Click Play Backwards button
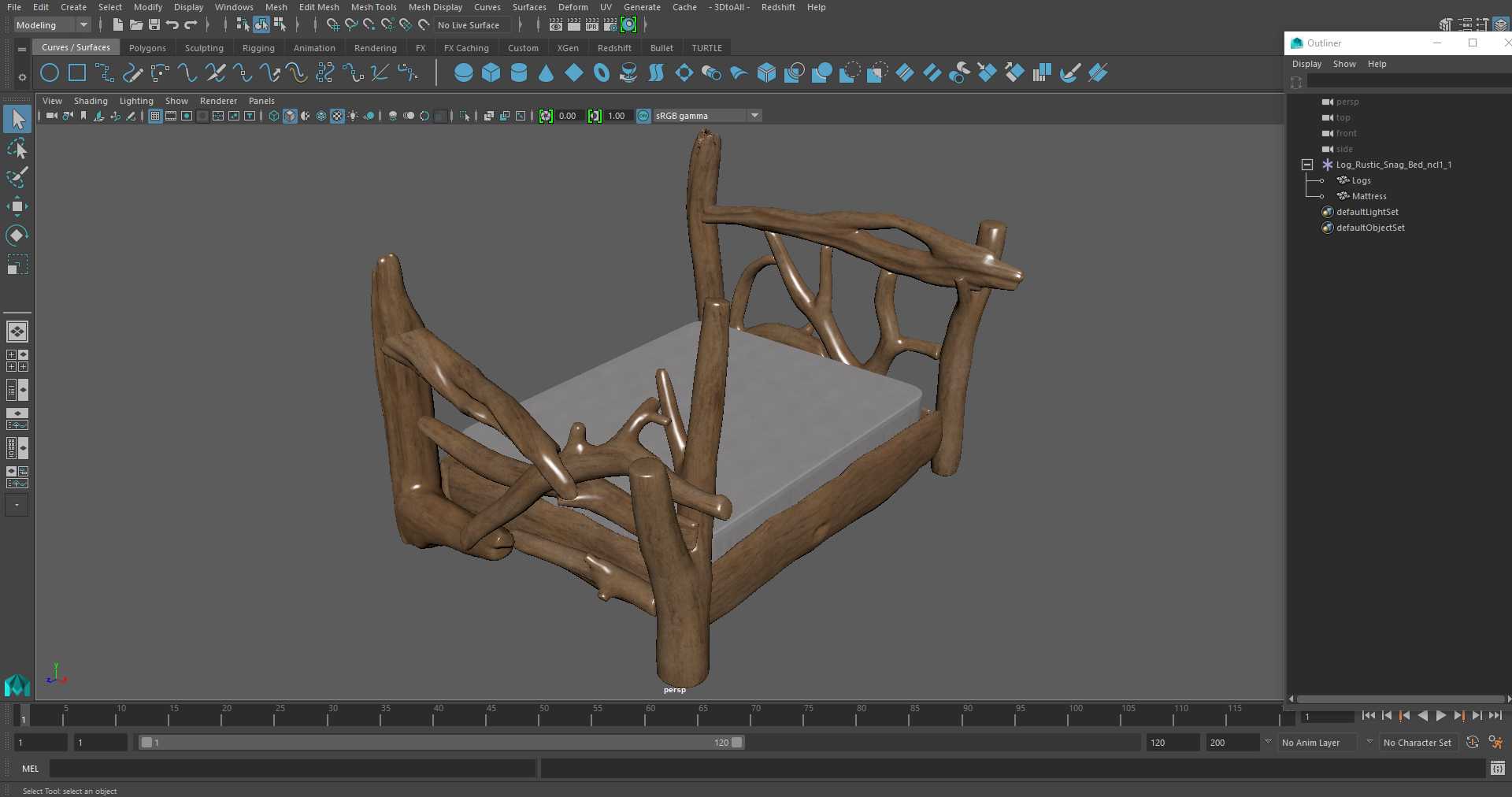Screen dimensions: 1512x797 coord(1422,716)
